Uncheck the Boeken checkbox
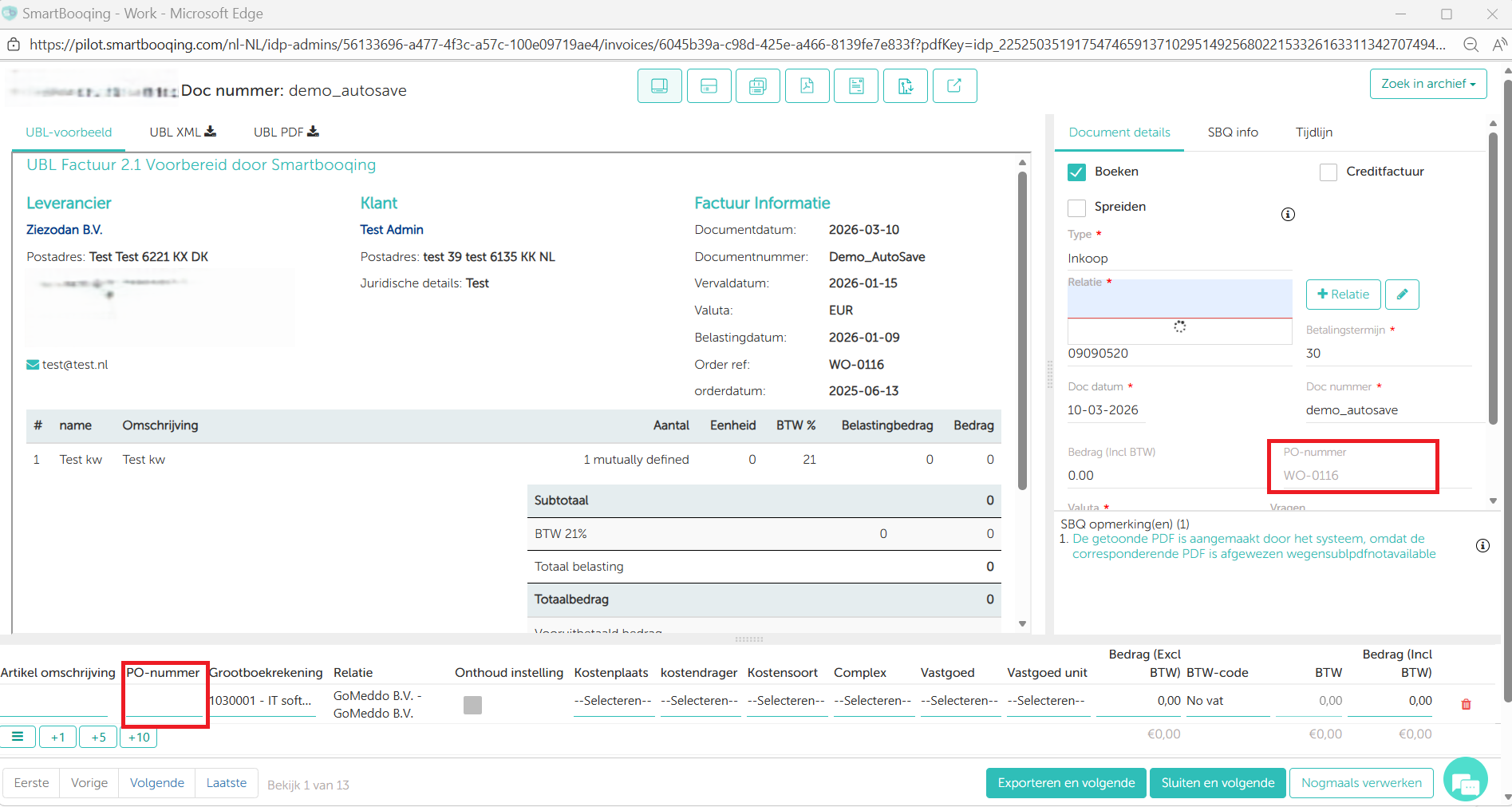 (1076, 172)
